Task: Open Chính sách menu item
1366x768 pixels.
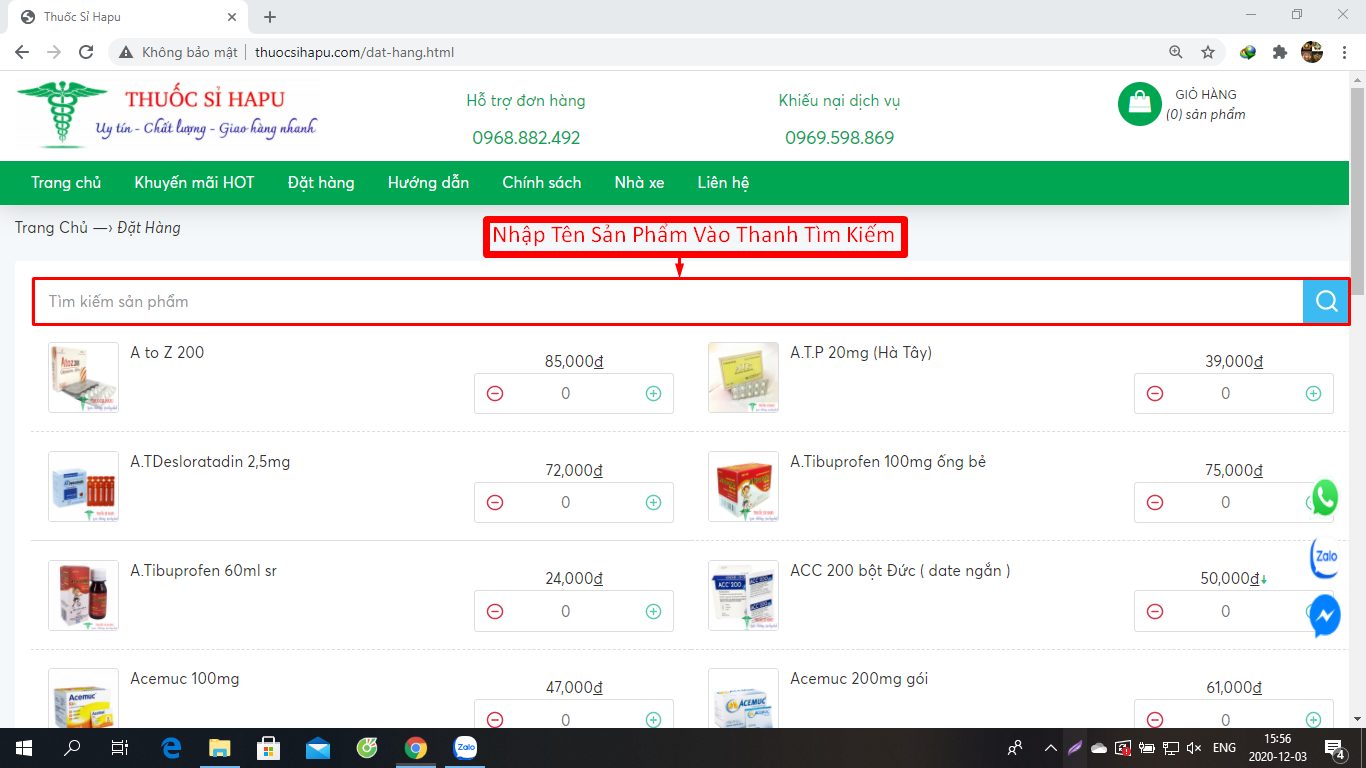Action: point(542,183)
